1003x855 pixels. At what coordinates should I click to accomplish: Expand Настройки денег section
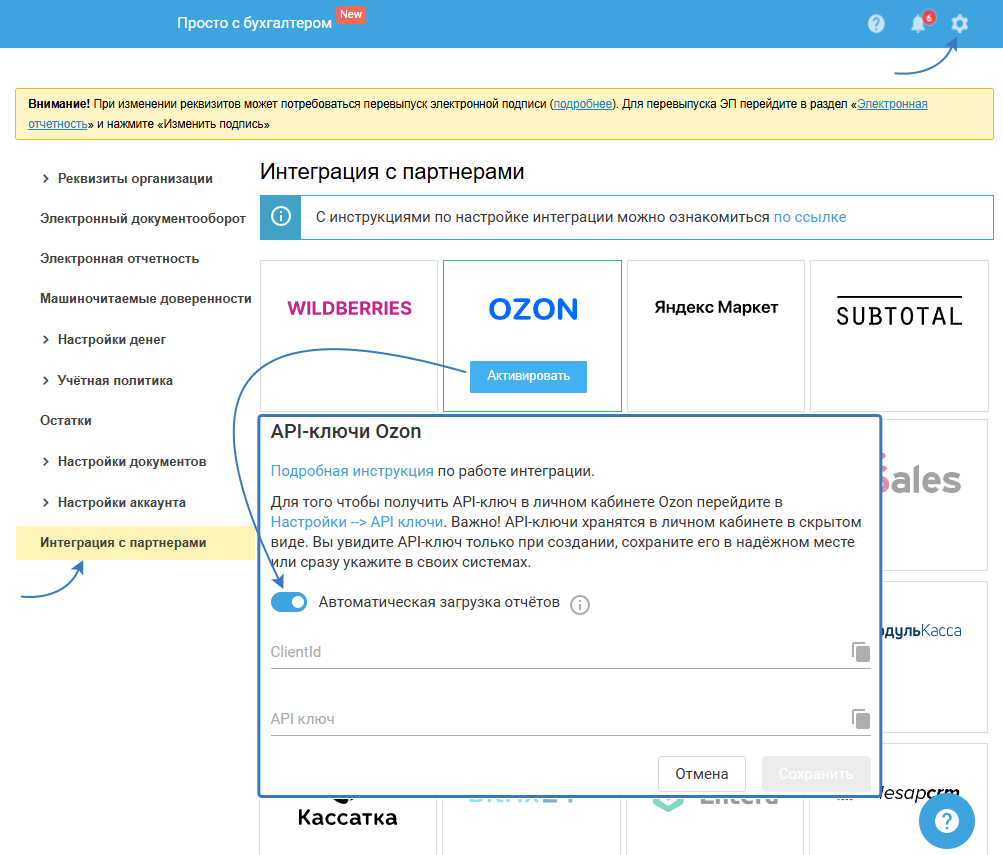104,340
